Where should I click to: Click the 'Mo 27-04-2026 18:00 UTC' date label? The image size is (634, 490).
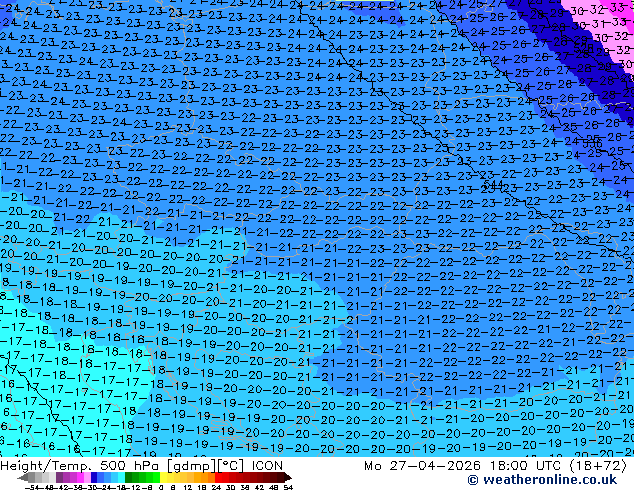coord(464,466)
